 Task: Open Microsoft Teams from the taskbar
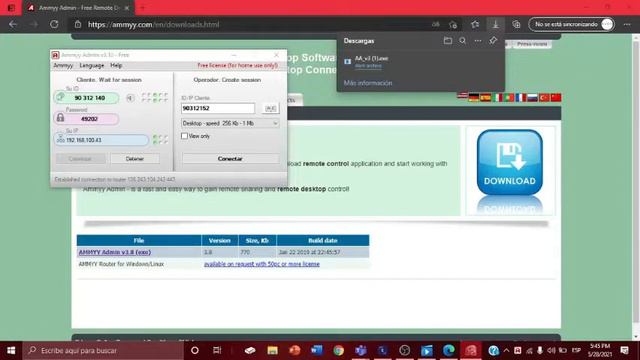tap(360, 350)
